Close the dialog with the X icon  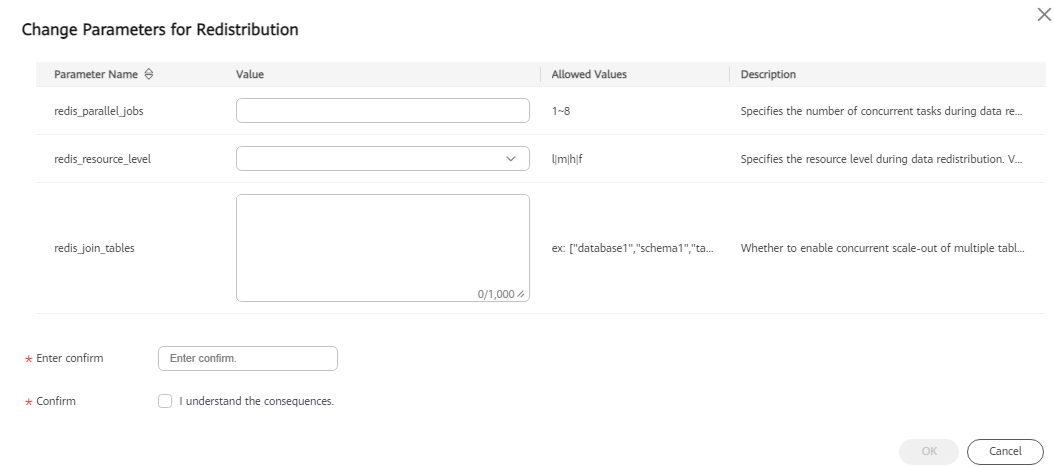pyautogui.click(x=1045, y=15)
